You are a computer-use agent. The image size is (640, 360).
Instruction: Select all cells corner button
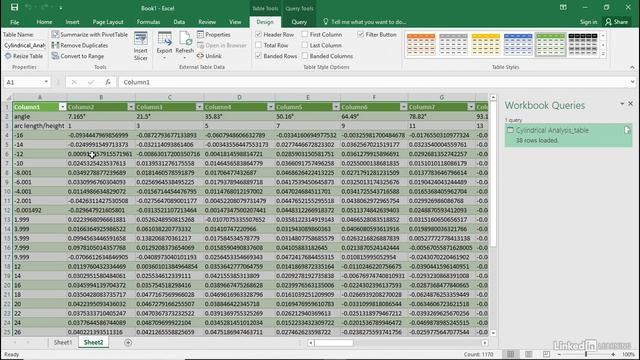(8, 97)
